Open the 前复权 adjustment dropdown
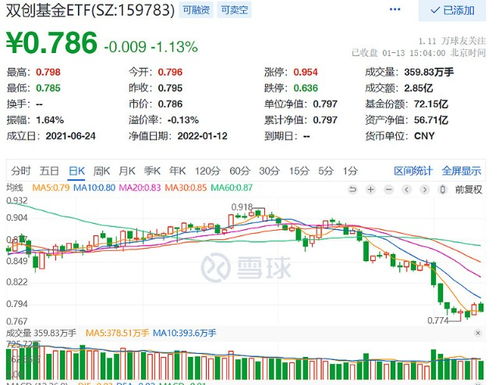This screenshot has height=385, width=499. [x=469, y=190]
